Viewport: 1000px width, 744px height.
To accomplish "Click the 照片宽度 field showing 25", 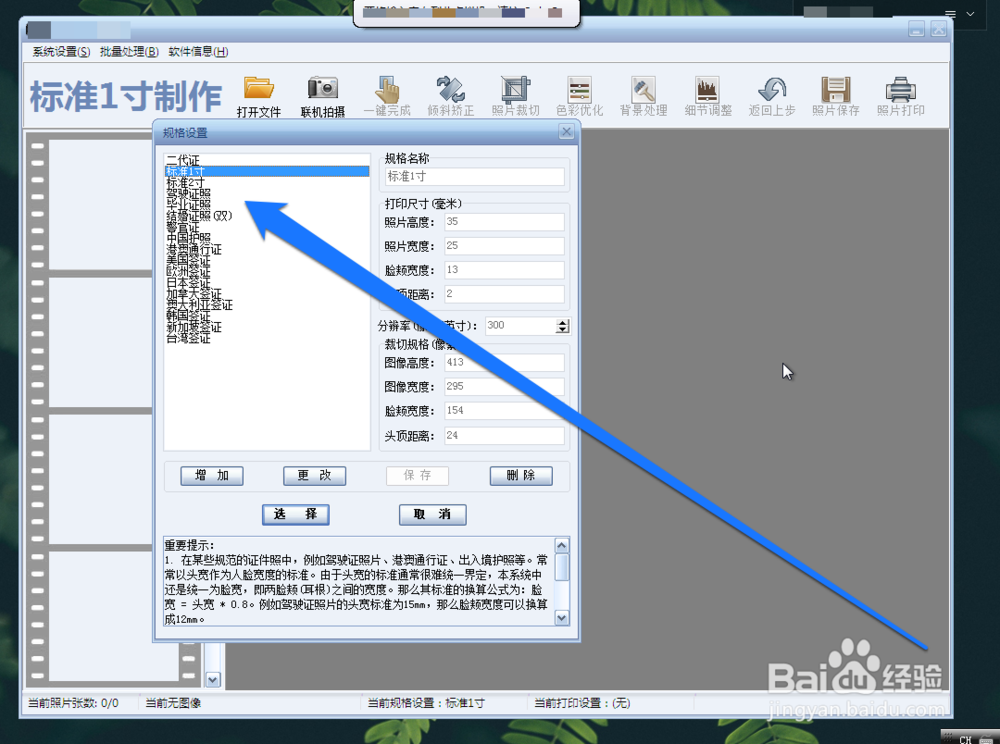I will [x=504, y=246].
